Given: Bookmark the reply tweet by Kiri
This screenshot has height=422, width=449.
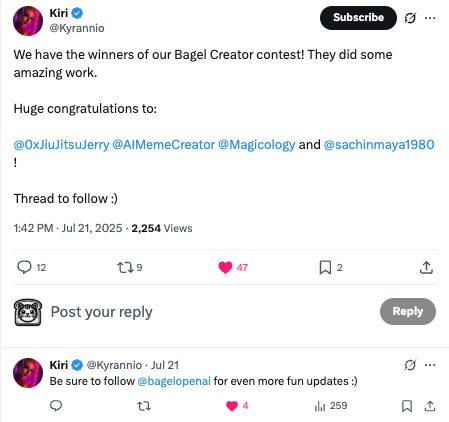Looking at the screenshot, I should [407, 406].
